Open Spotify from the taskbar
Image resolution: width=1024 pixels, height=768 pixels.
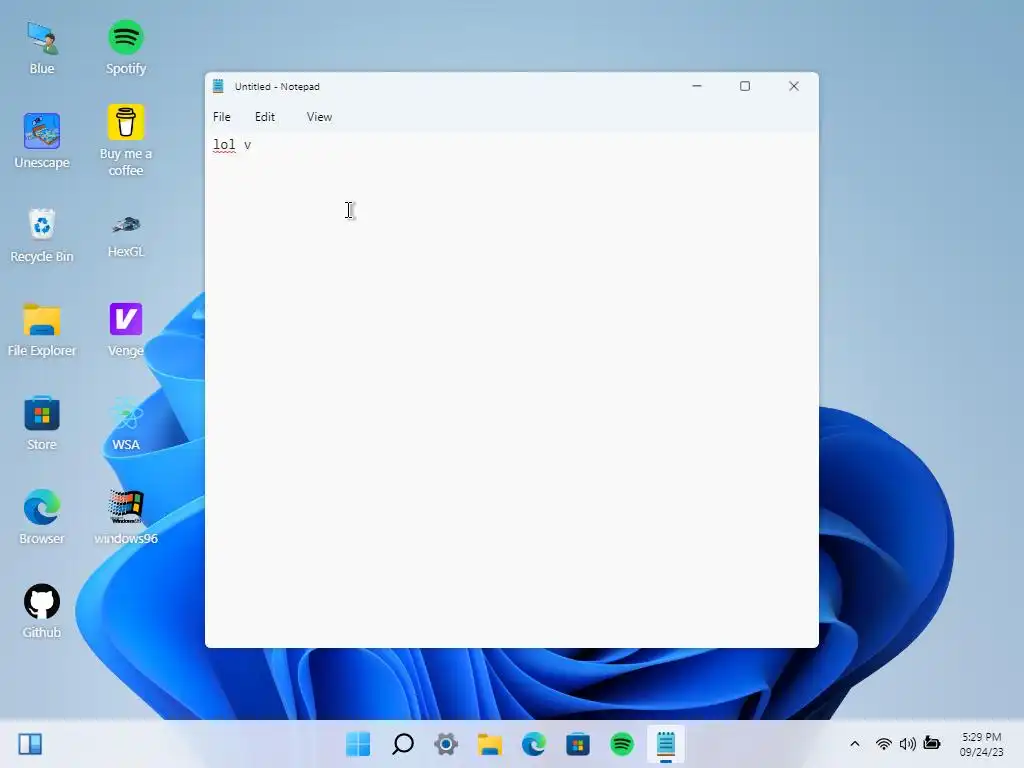click(622, 744)
